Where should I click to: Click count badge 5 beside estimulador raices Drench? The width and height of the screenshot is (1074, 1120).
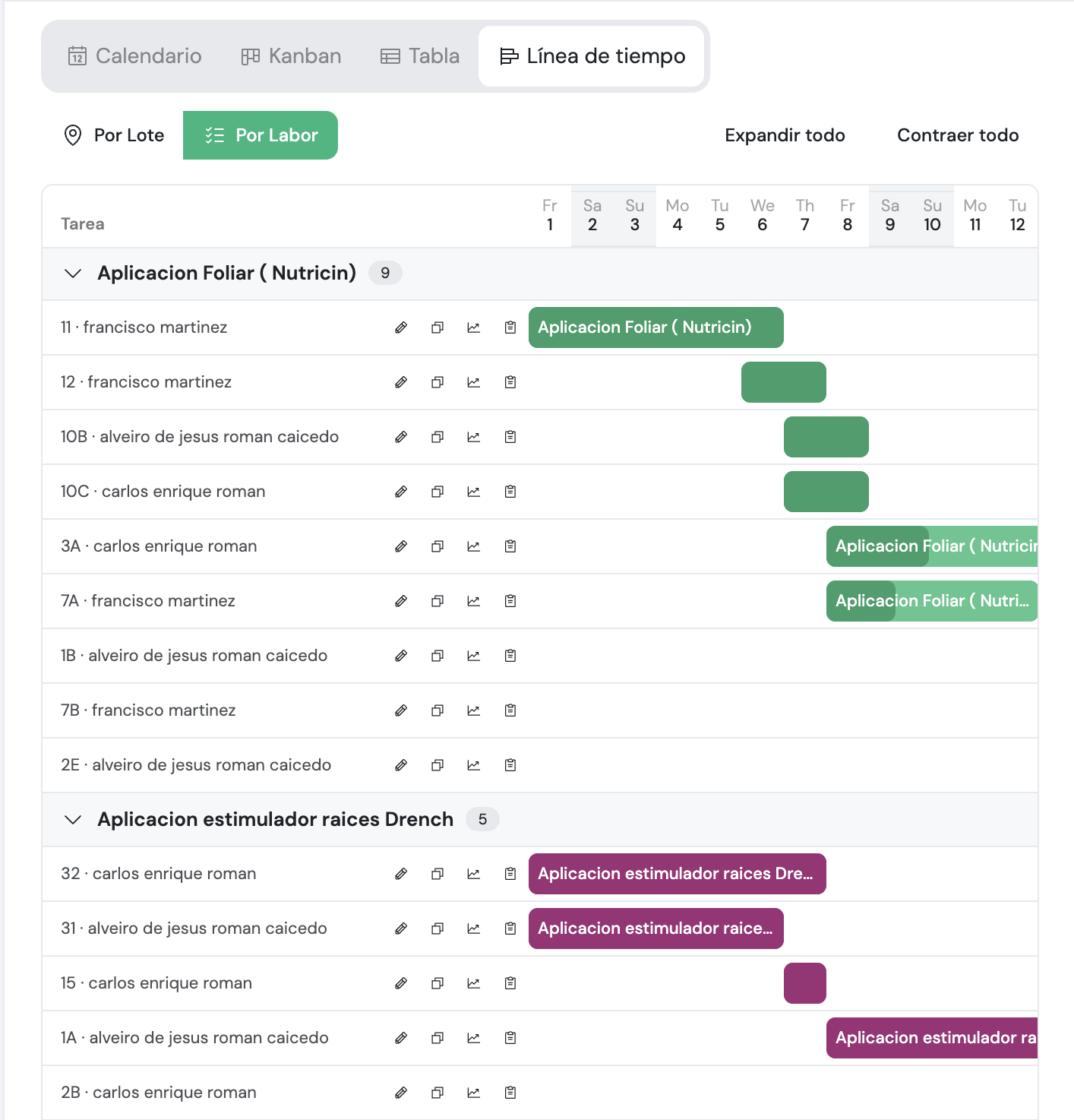[482, 819]
